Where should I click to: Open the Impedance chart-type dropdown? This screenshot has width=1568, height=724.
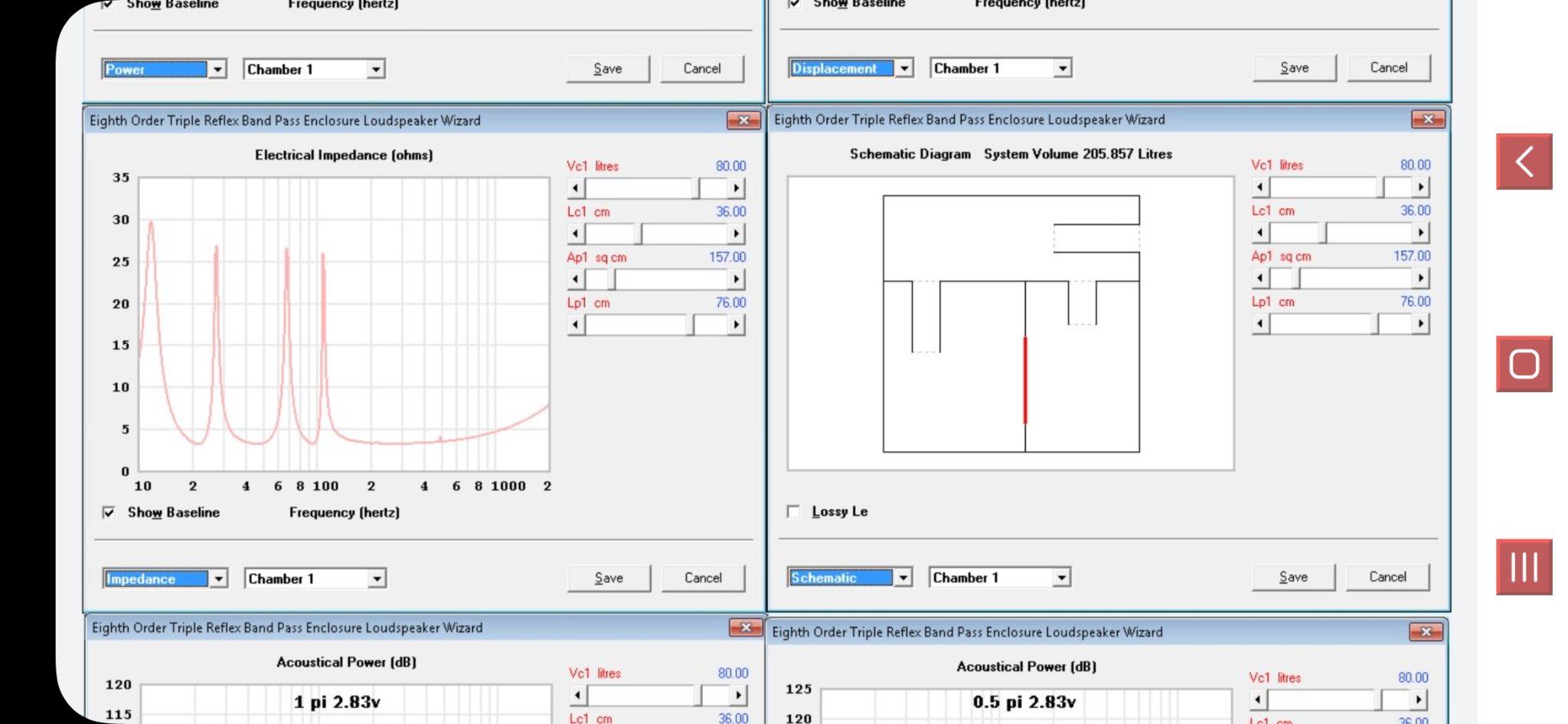coord(219,578)
